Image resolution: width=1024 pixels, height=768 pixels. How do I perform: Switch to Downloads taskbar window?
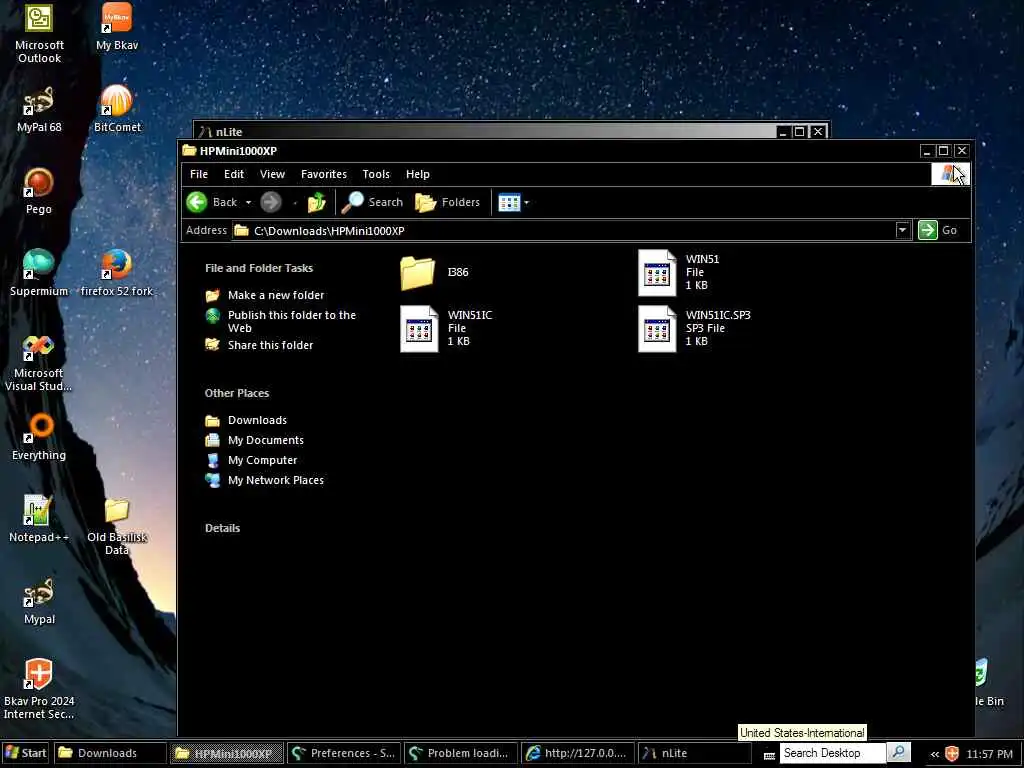click(110, 753)
